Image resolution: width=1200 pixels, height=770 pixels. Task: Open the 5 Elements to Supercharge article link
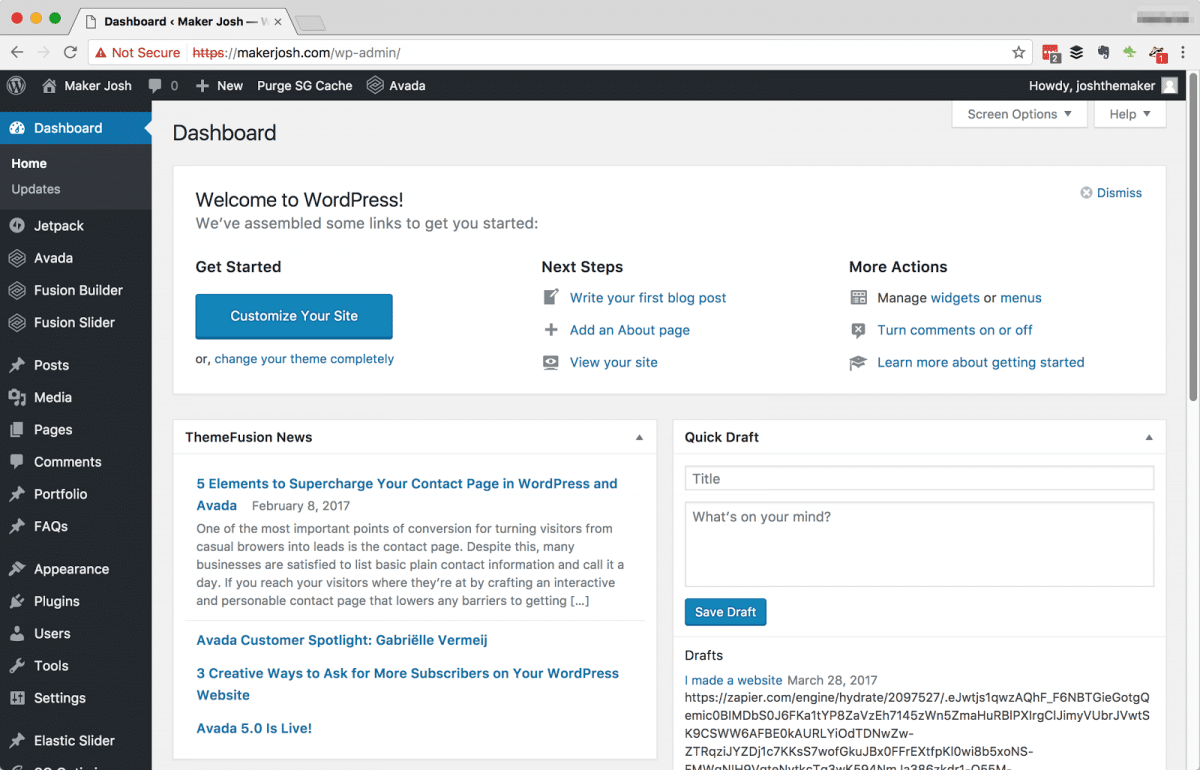point(407,494)
